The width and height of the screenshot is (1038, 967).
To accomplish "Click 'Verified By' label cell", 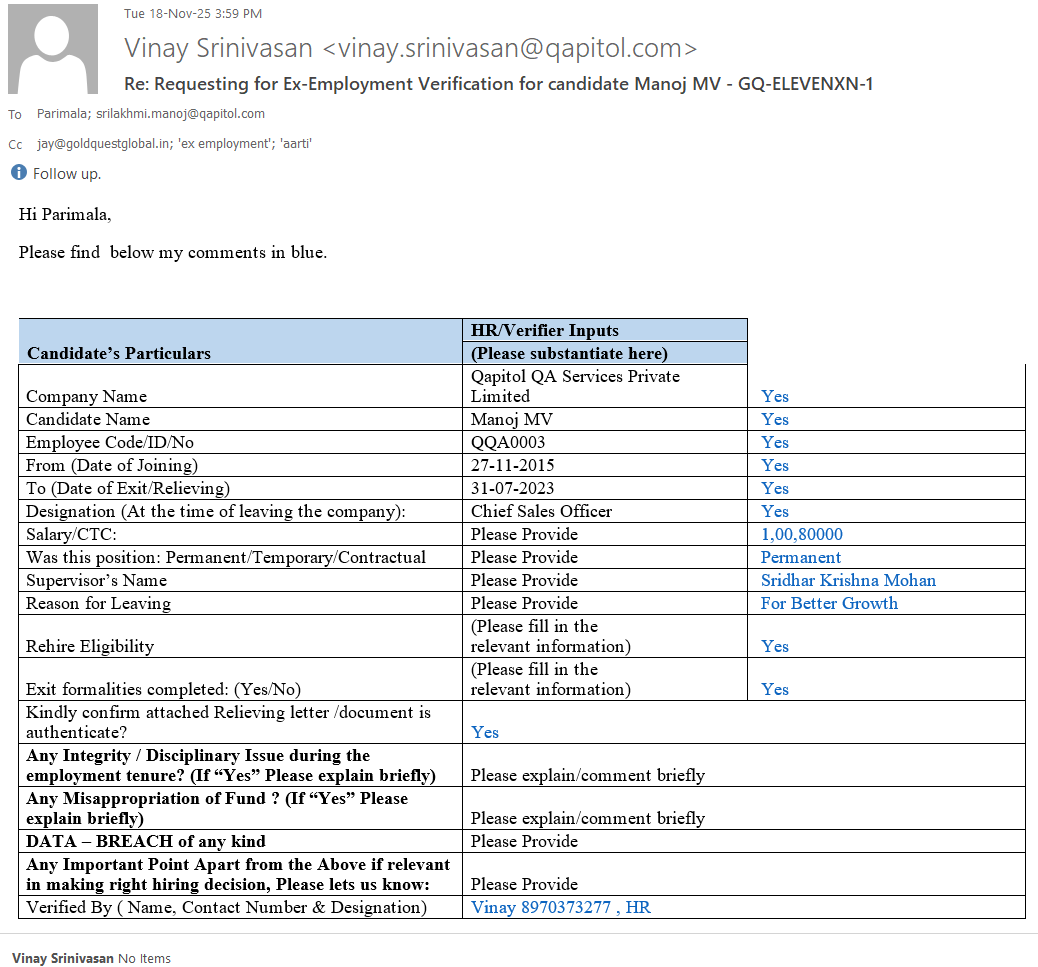I will click(241, 907).
